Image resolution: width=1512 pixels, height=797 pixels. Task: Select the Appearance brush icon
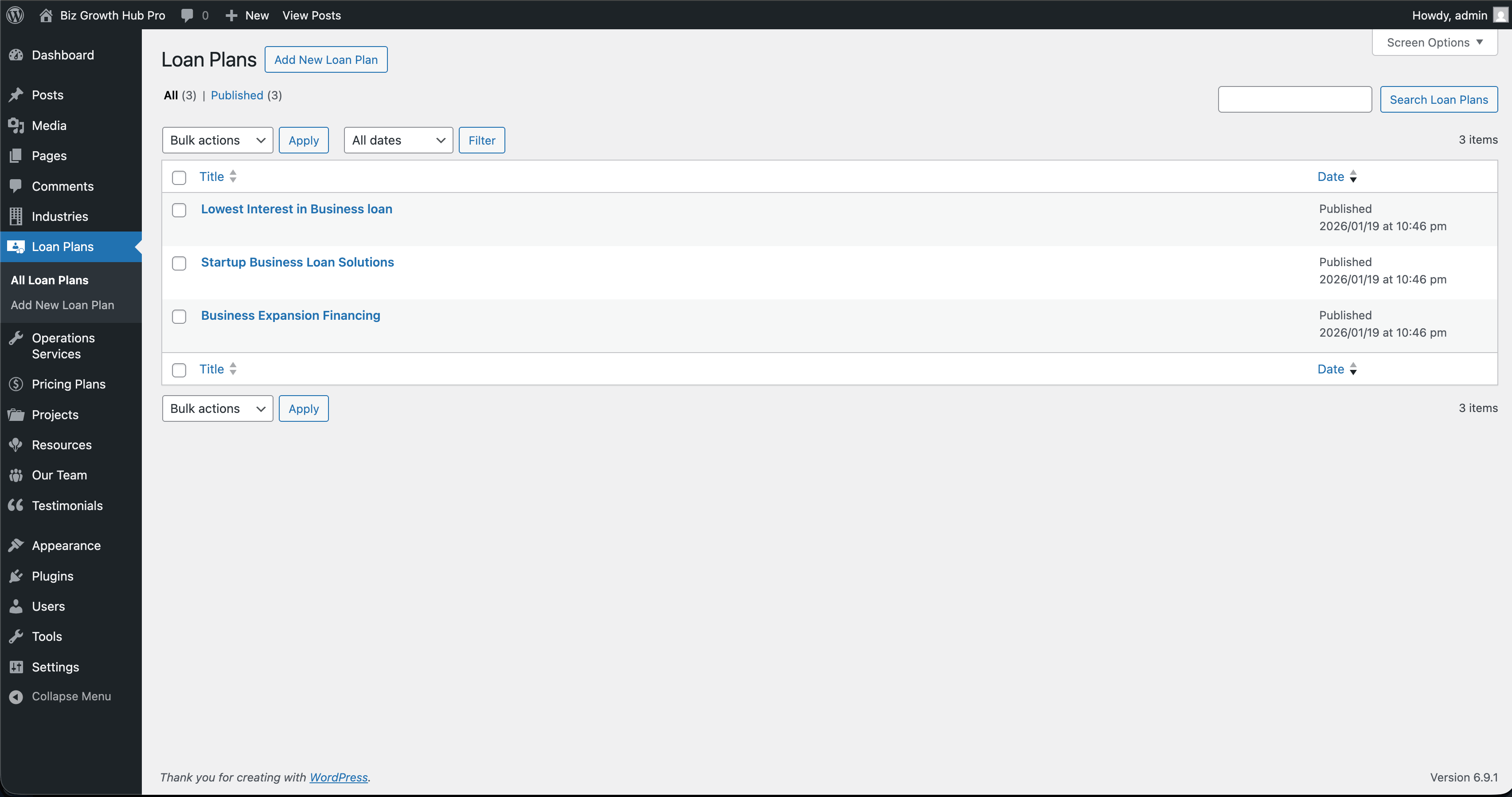[16, 545]
